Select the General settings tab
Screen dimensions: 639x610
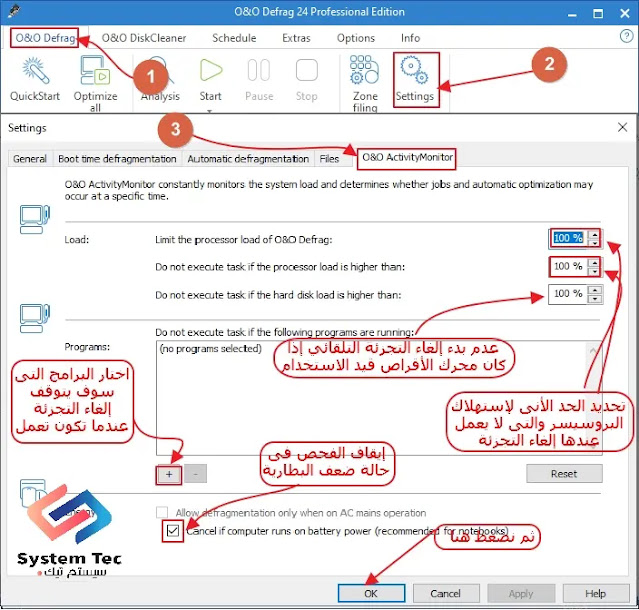click(30, 159)
